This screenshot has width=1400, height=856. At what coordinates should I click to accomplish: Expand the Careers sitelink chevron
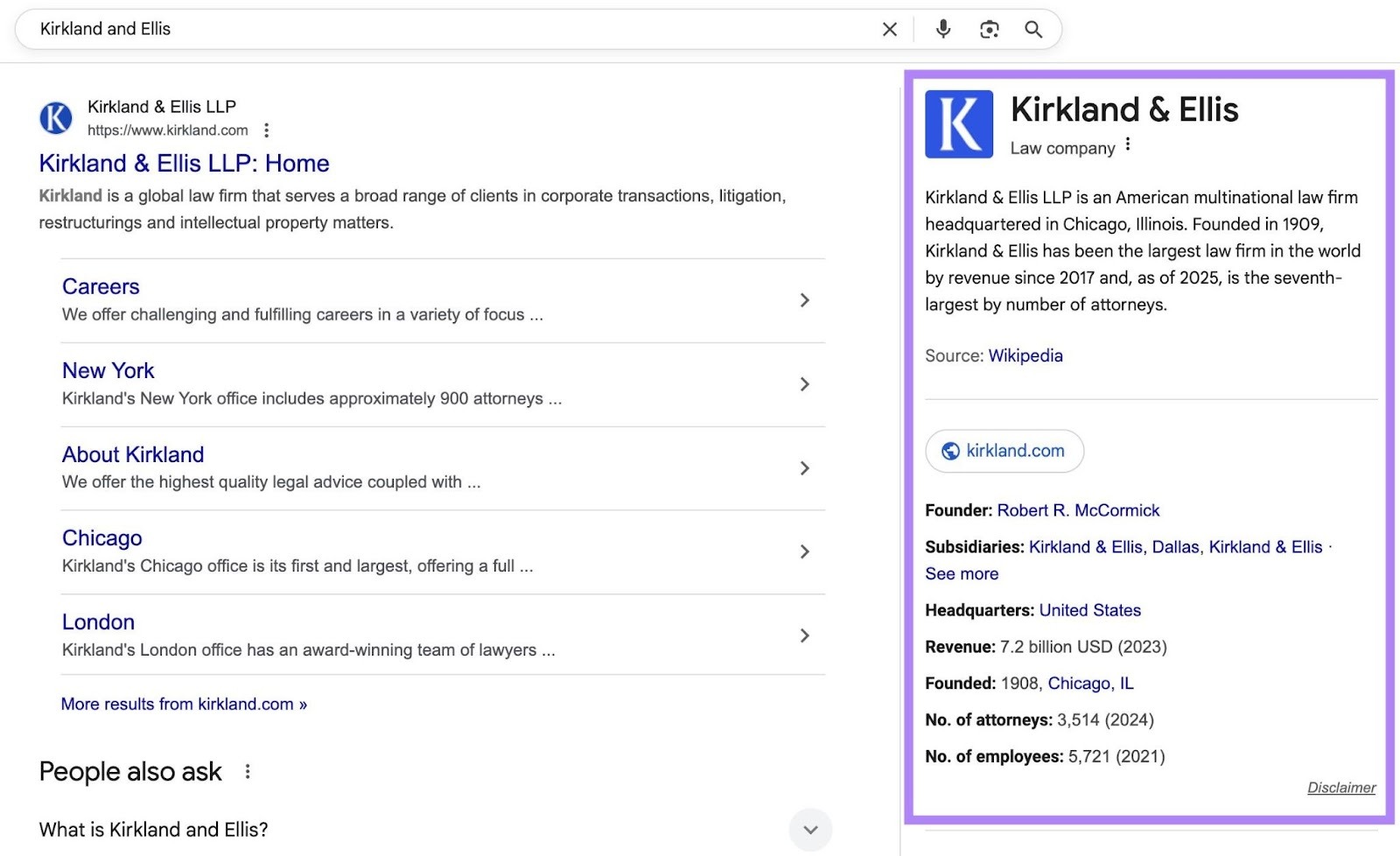point(804,300)
